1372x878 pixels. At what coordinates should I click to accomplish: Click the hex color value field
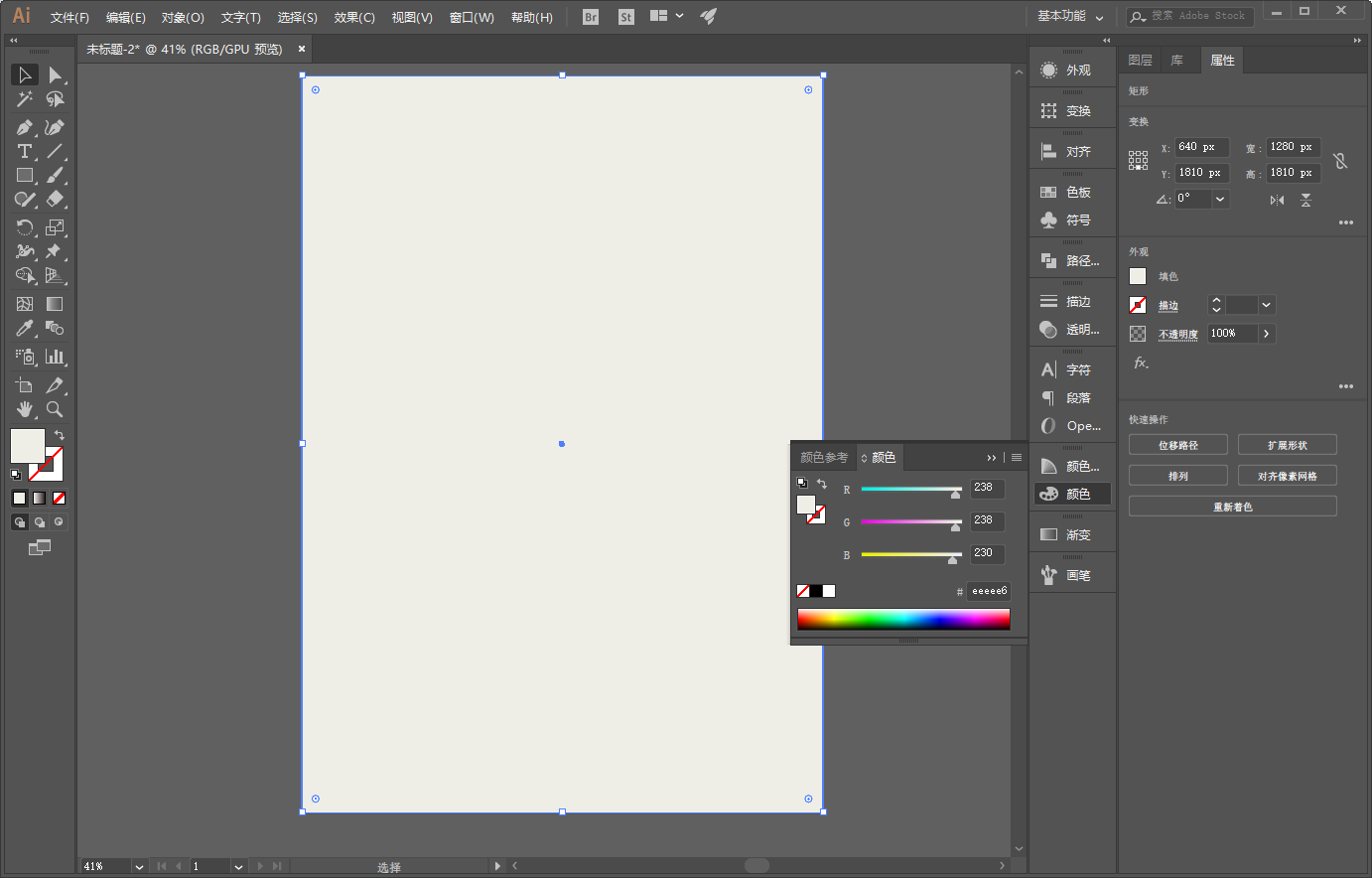(x=989, y=591)
